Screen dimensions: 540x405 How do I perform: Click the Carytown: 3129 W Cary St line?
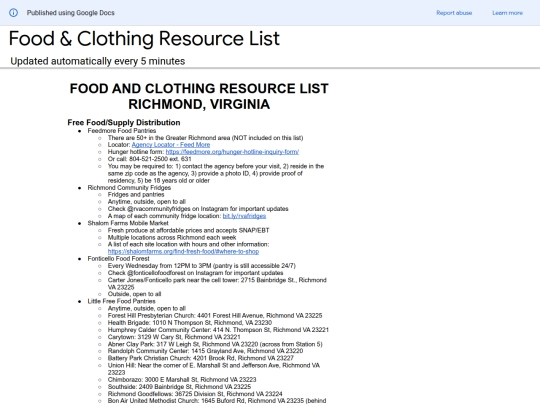coord(174,337)
